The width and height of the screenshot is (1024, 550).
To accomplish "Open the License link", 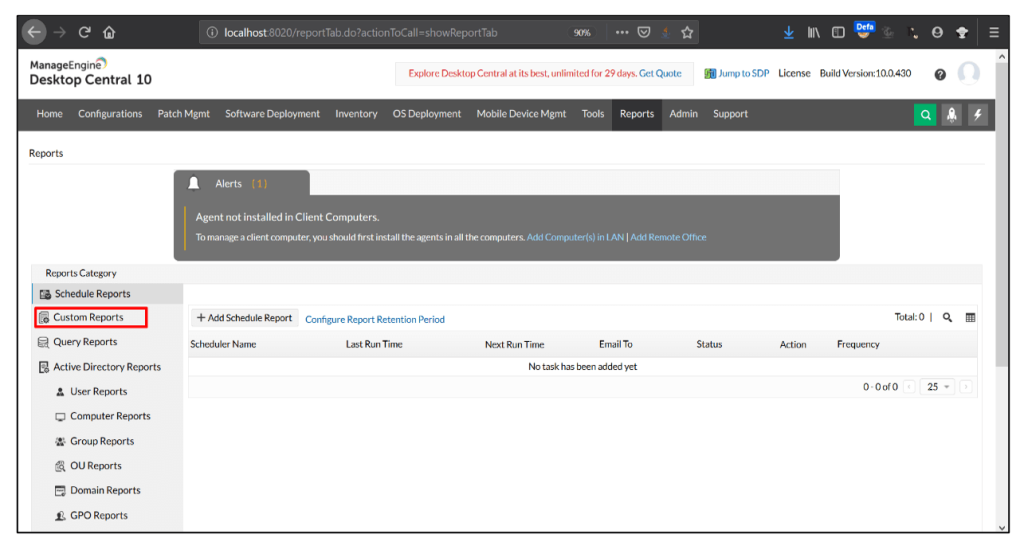I will pos(794,73).
